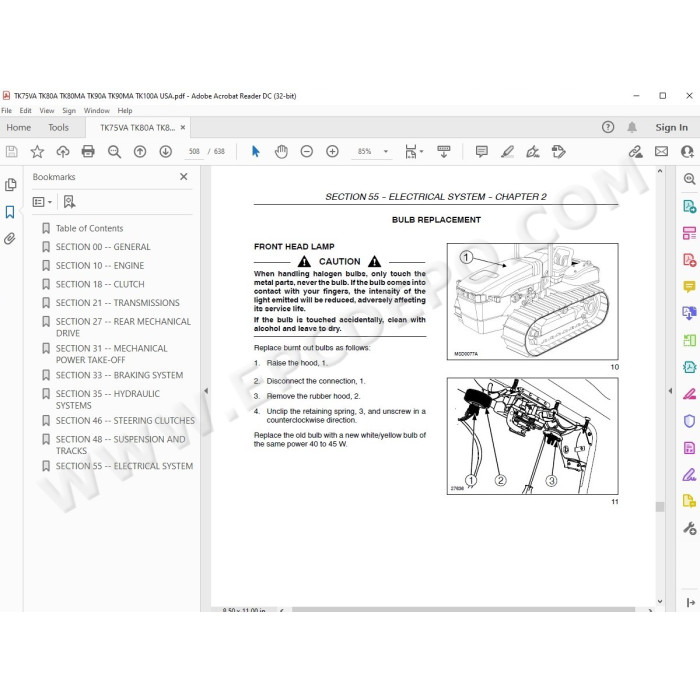
Task: Open the Window menu
Action: pyautogui.click(x=96, y=111)
